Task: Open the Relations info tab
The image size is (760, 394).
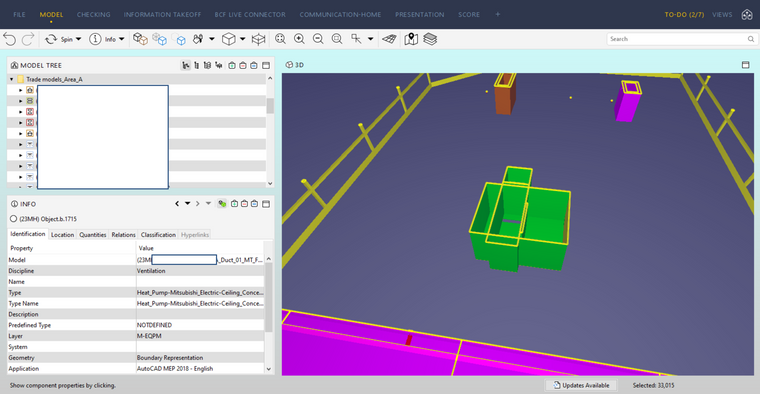Action: 123,235
